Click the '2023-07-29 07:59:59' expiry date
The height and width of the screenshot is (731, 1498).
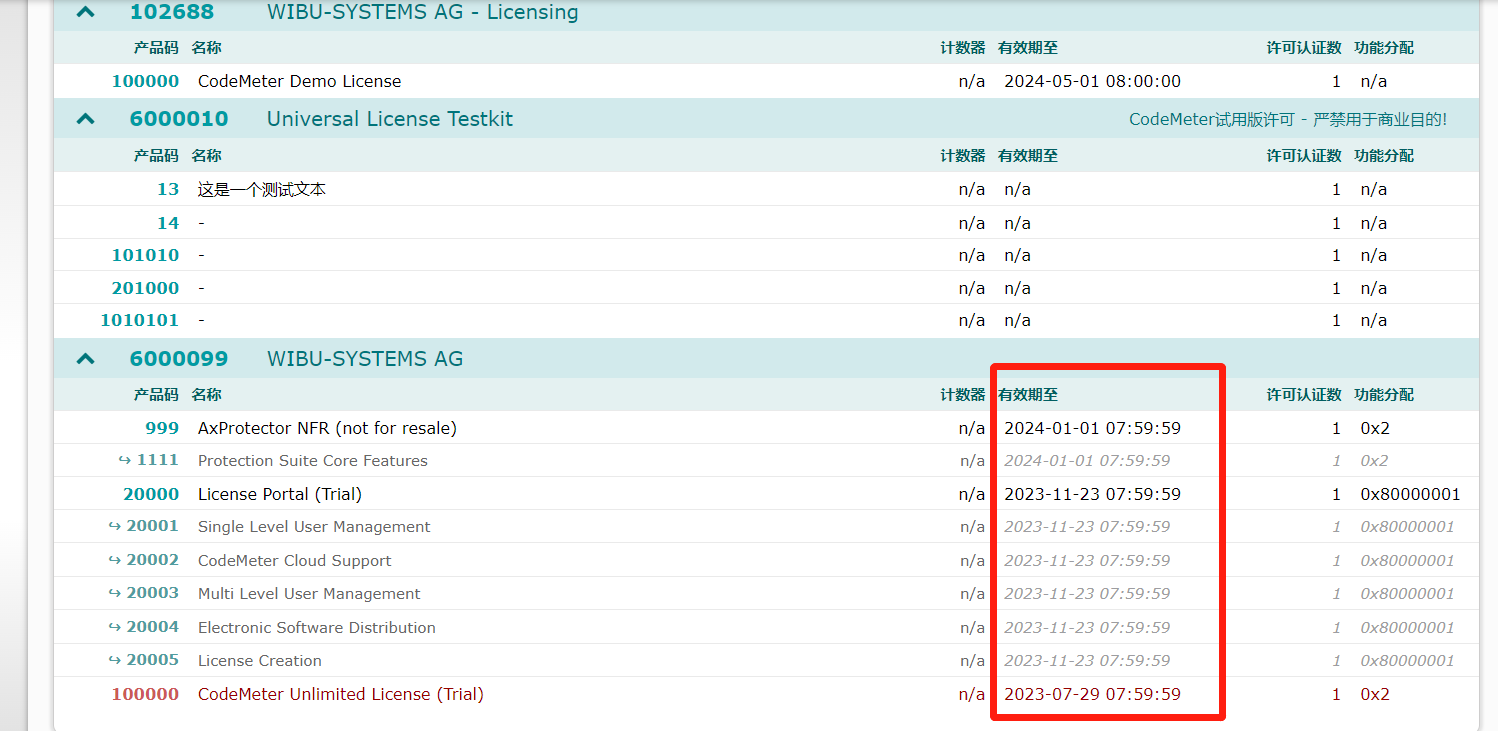click(x=1092, y=694)
